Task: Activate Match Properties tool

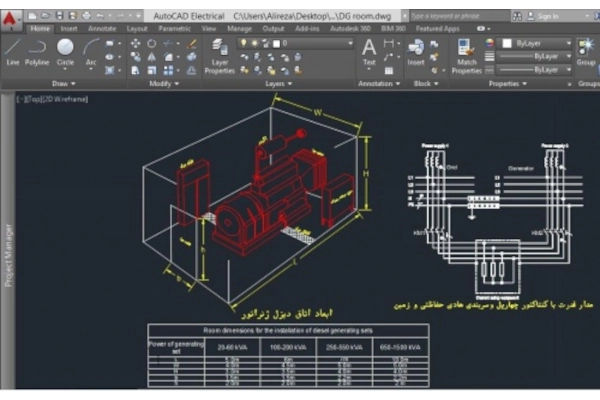Action: coord(466,56)
